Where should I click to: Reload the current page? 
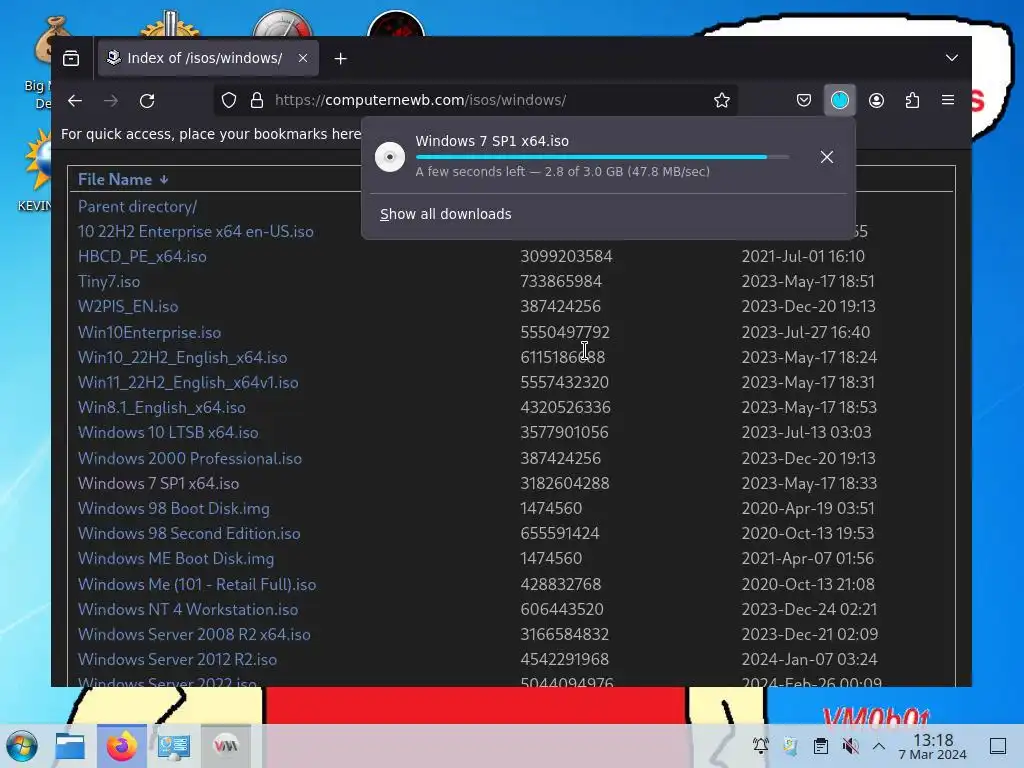point(147,101)
